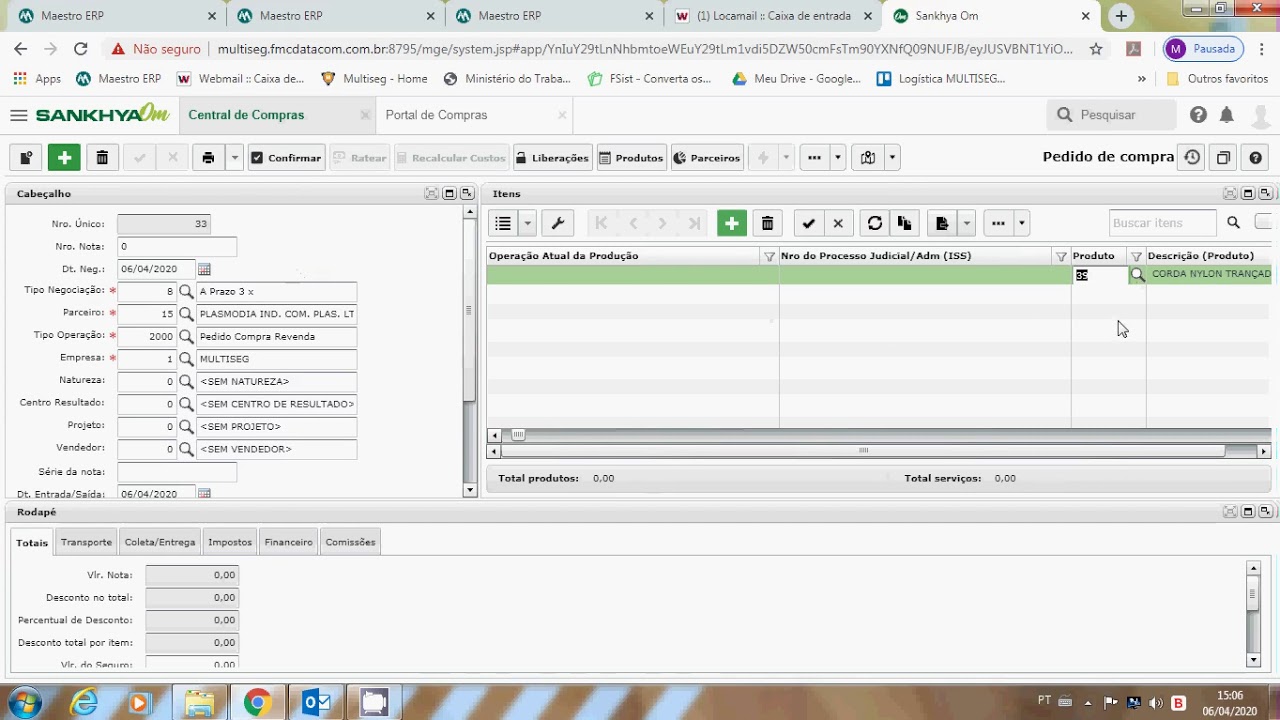1280x720 pixels.
Task: Refresh the items grid
Action: tap(875, 223)
